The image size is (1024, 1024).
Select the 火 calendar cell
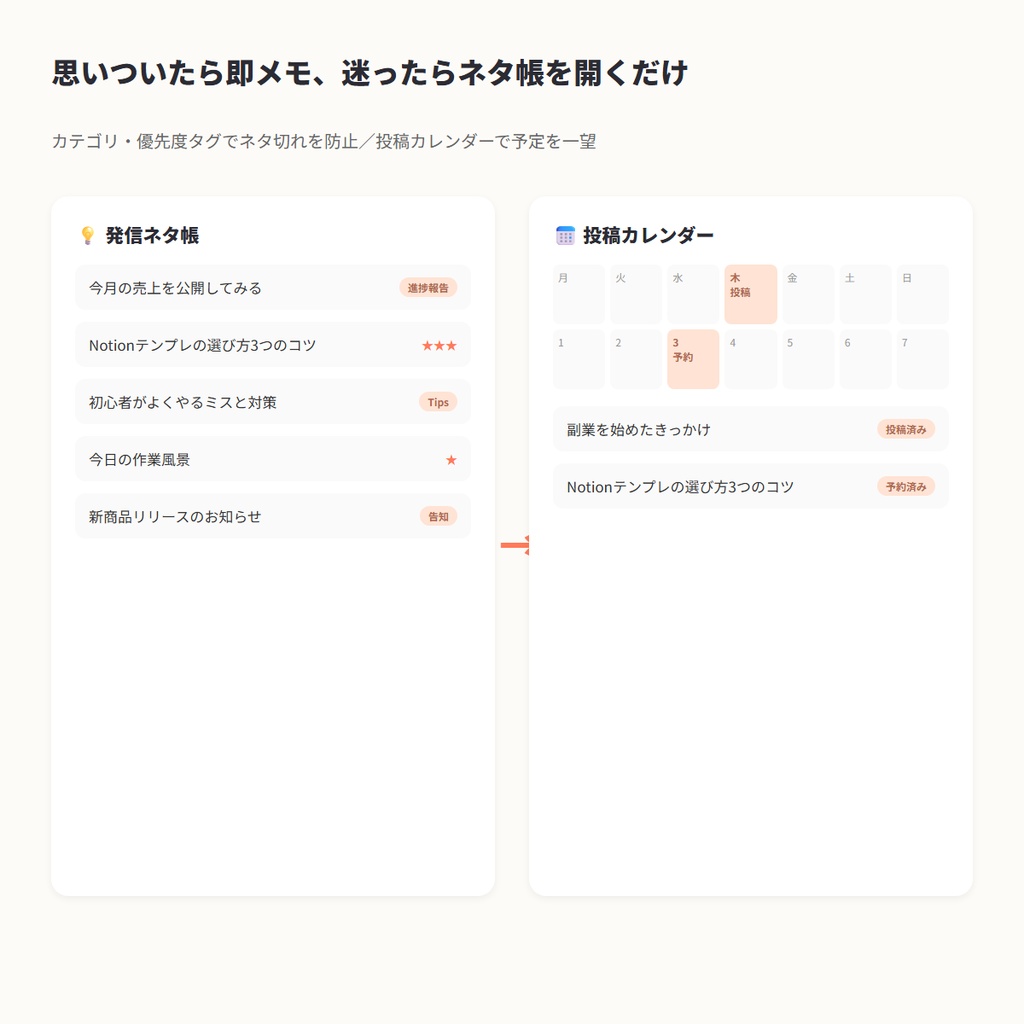coord(636,294)
